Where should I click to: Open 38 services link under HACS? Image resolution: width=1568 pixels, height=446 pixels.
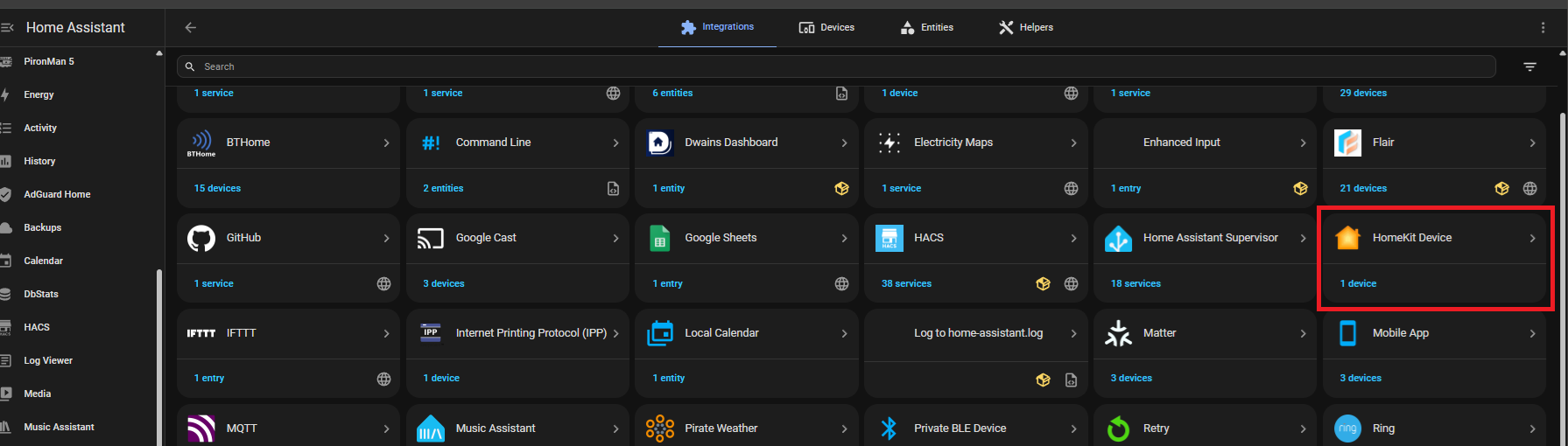pos(906,283)
